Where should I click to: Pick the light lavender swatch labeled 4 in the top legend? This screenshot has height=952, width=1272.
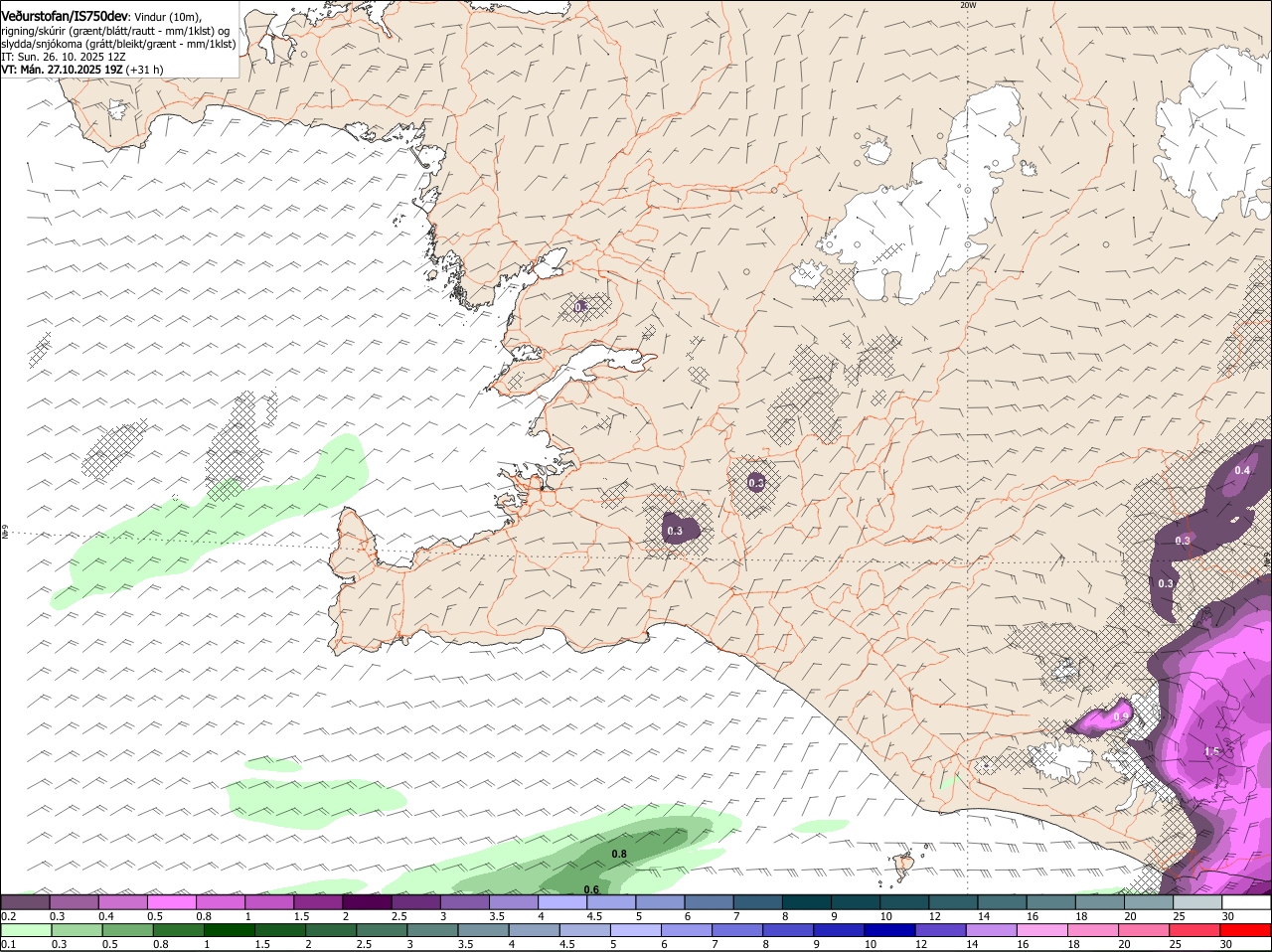click(x=560, y=901)
